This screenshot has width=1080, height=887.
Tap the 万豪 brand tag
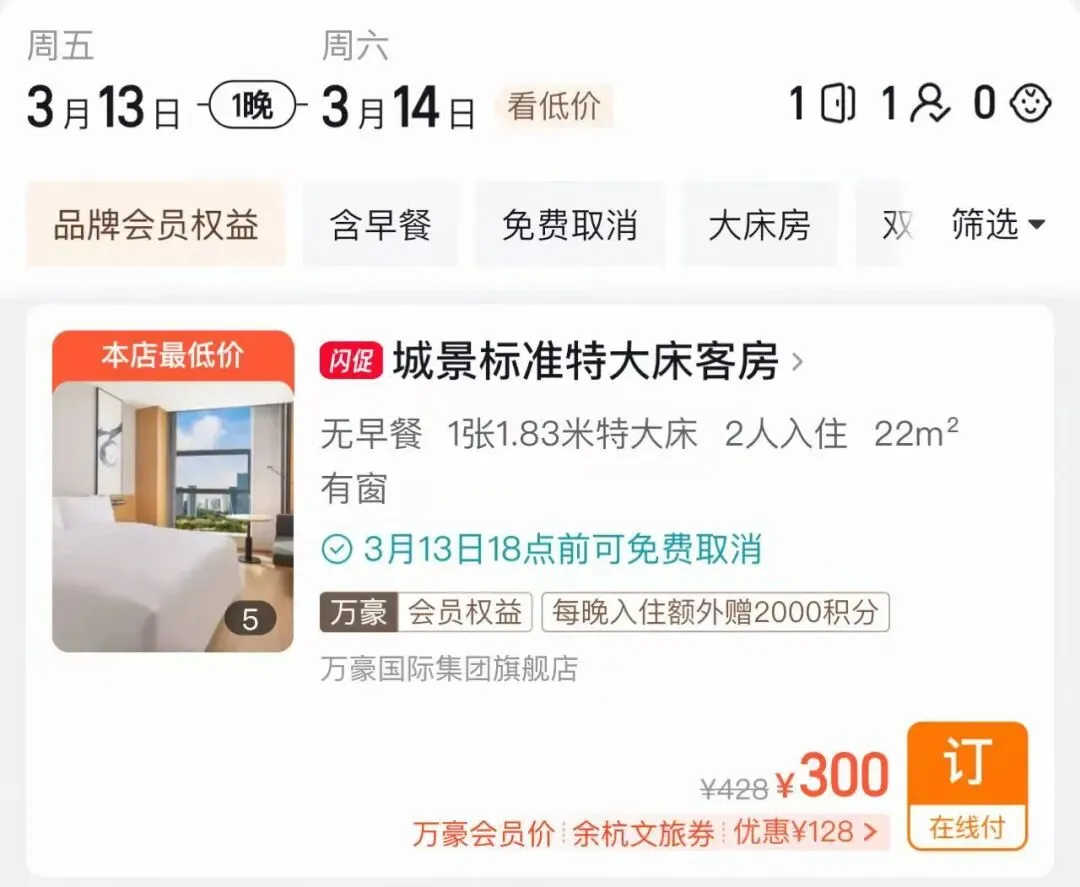click(358, 612)
